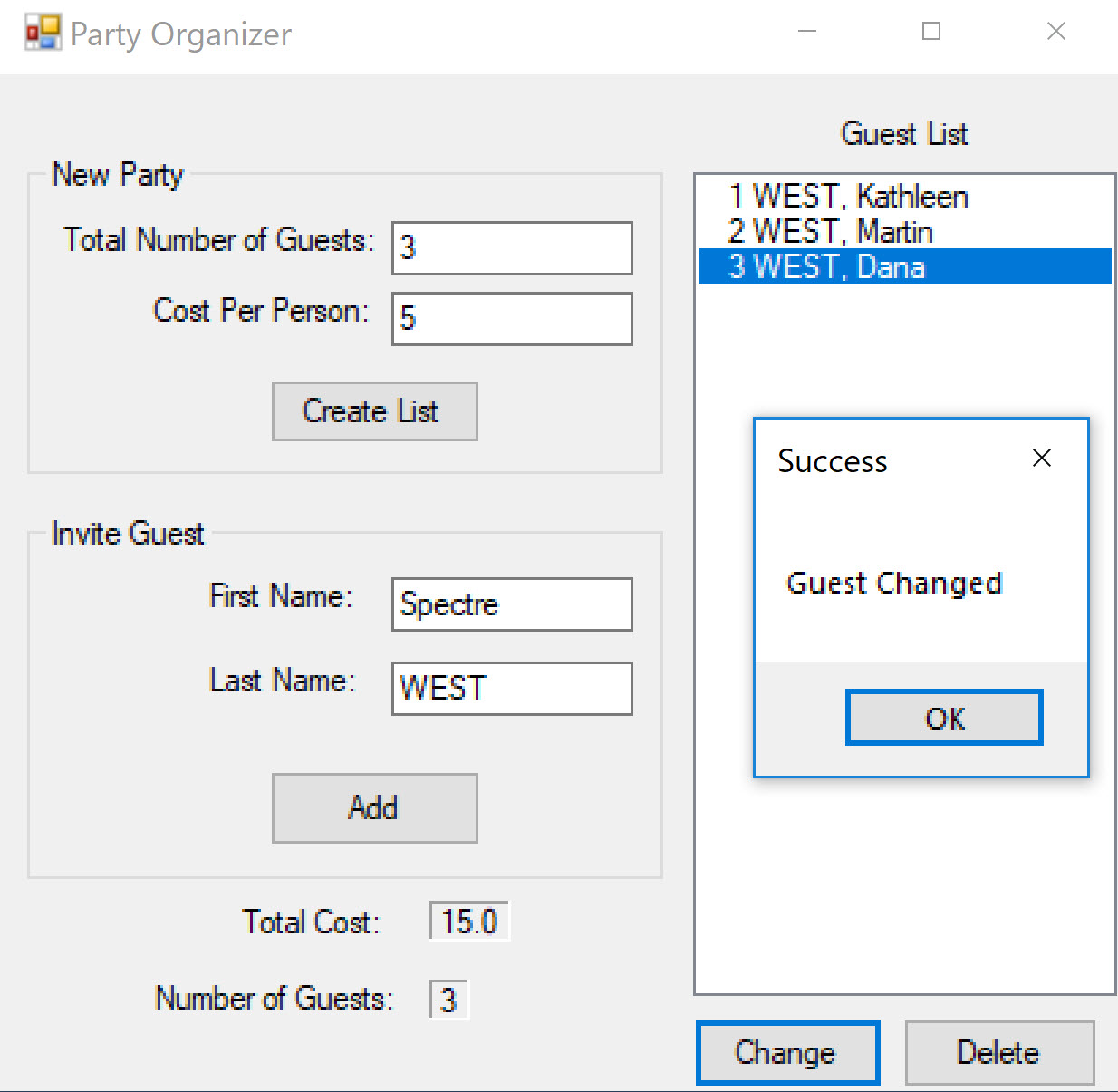This screenshot has width=1118, height=1092.
Task: Click the Number of Guests value box
Action: point(449,1000)
